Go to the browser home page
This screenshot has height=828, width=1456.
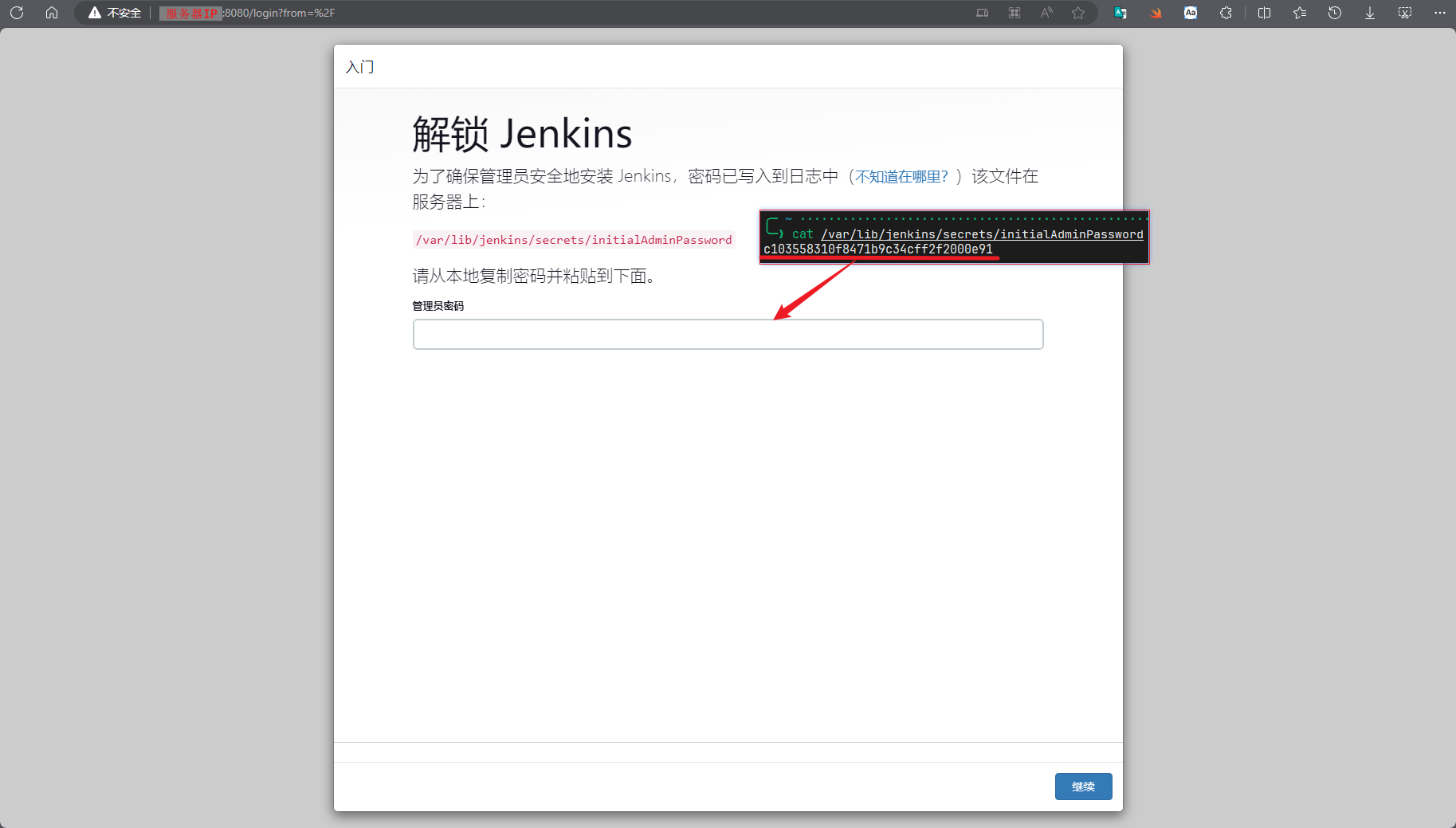[52, 13]
